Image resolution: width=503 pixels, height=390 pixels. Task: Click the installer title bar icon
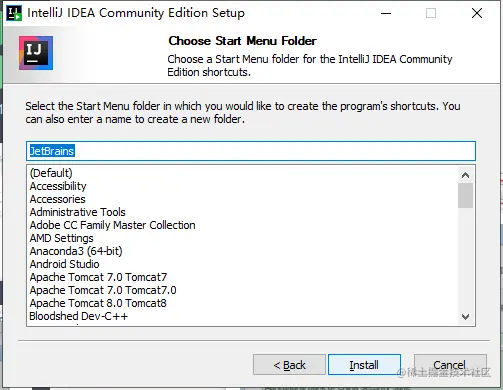coord(14,13)
